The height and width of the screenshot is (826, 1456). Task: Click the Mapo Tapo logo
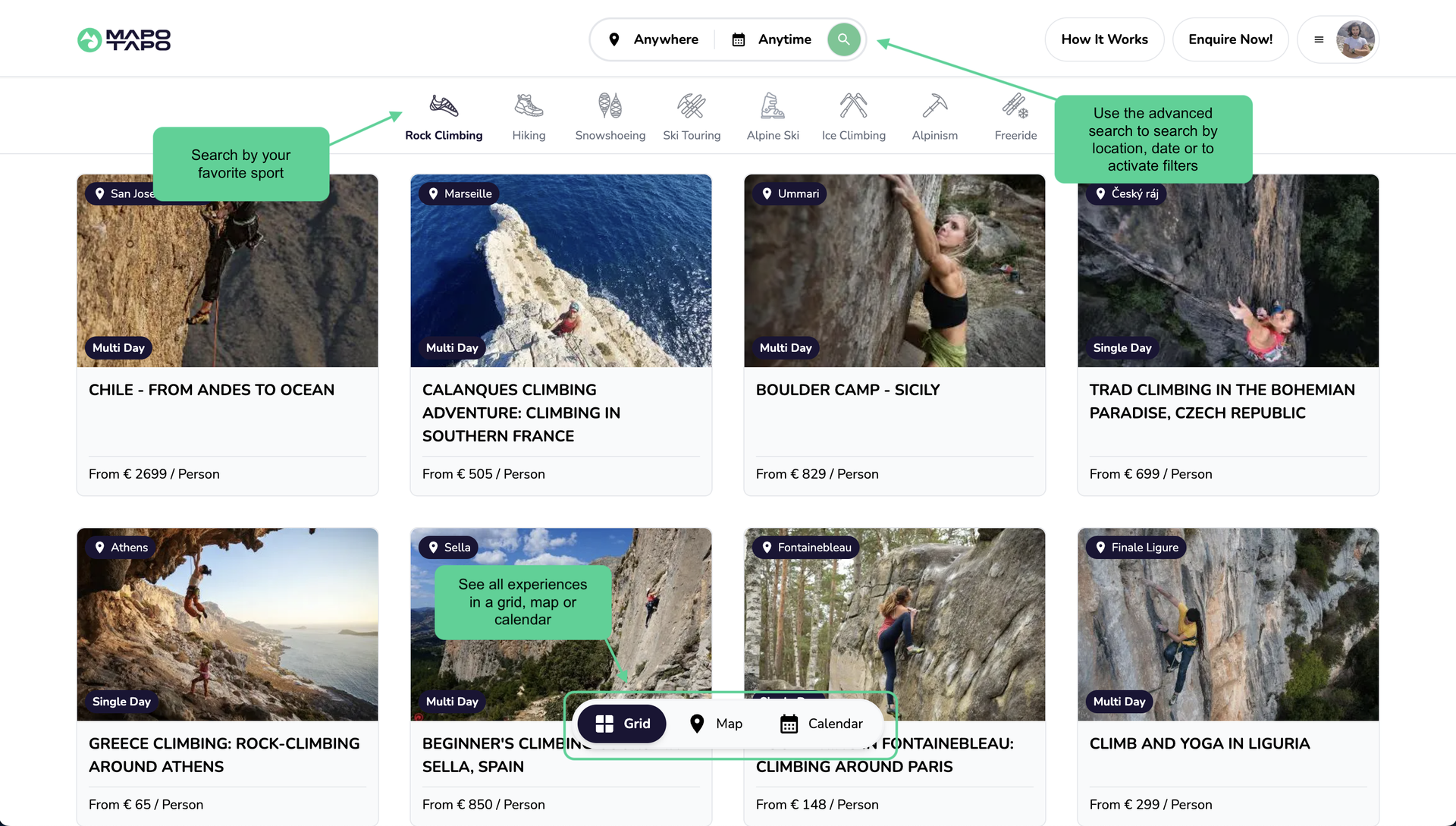124,39
